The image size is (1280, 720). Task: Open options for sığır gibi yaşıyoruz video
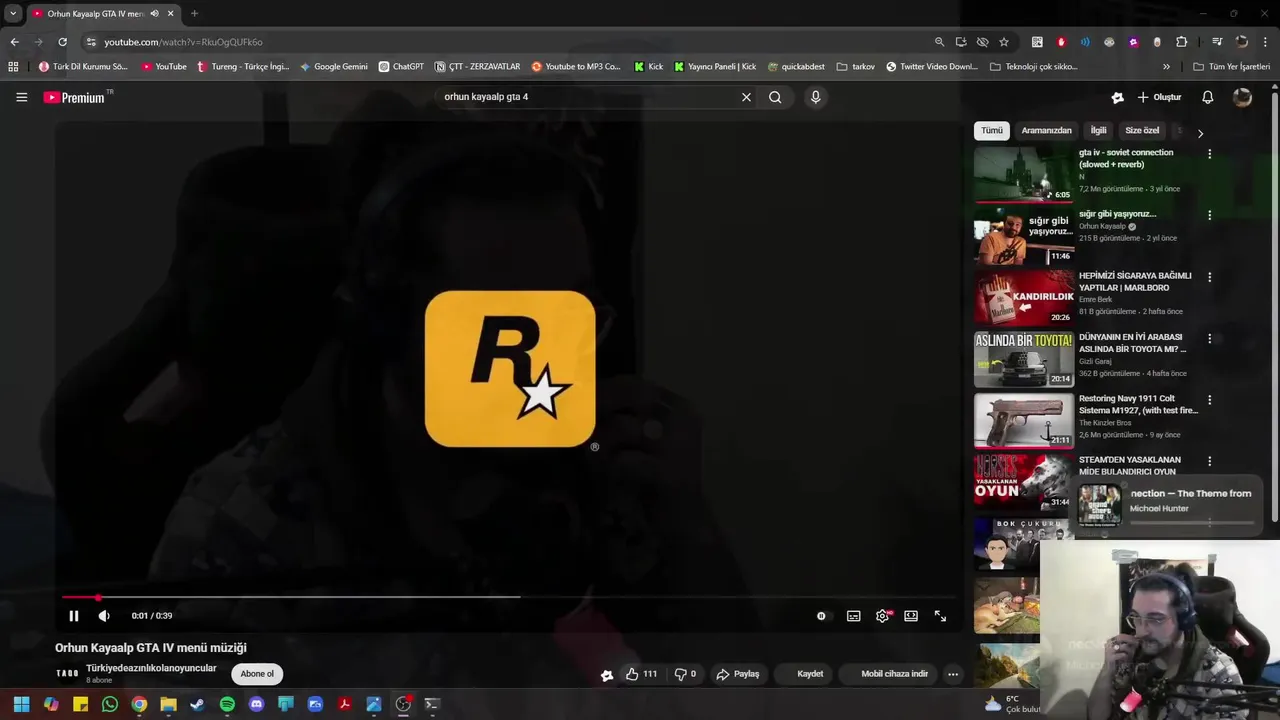pos(1209,215)
